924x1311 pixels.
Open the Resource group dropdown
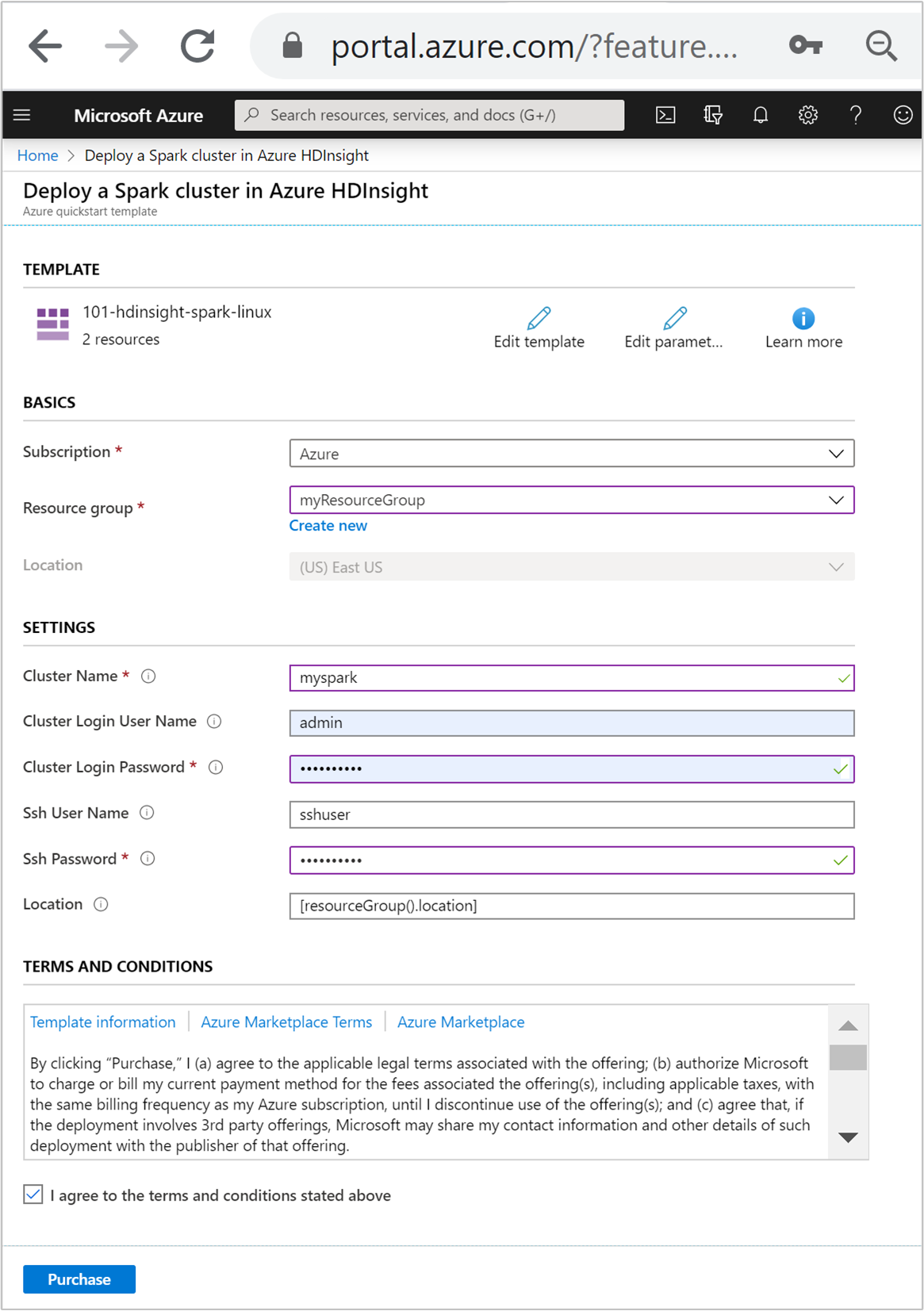[x=571, y=500]
